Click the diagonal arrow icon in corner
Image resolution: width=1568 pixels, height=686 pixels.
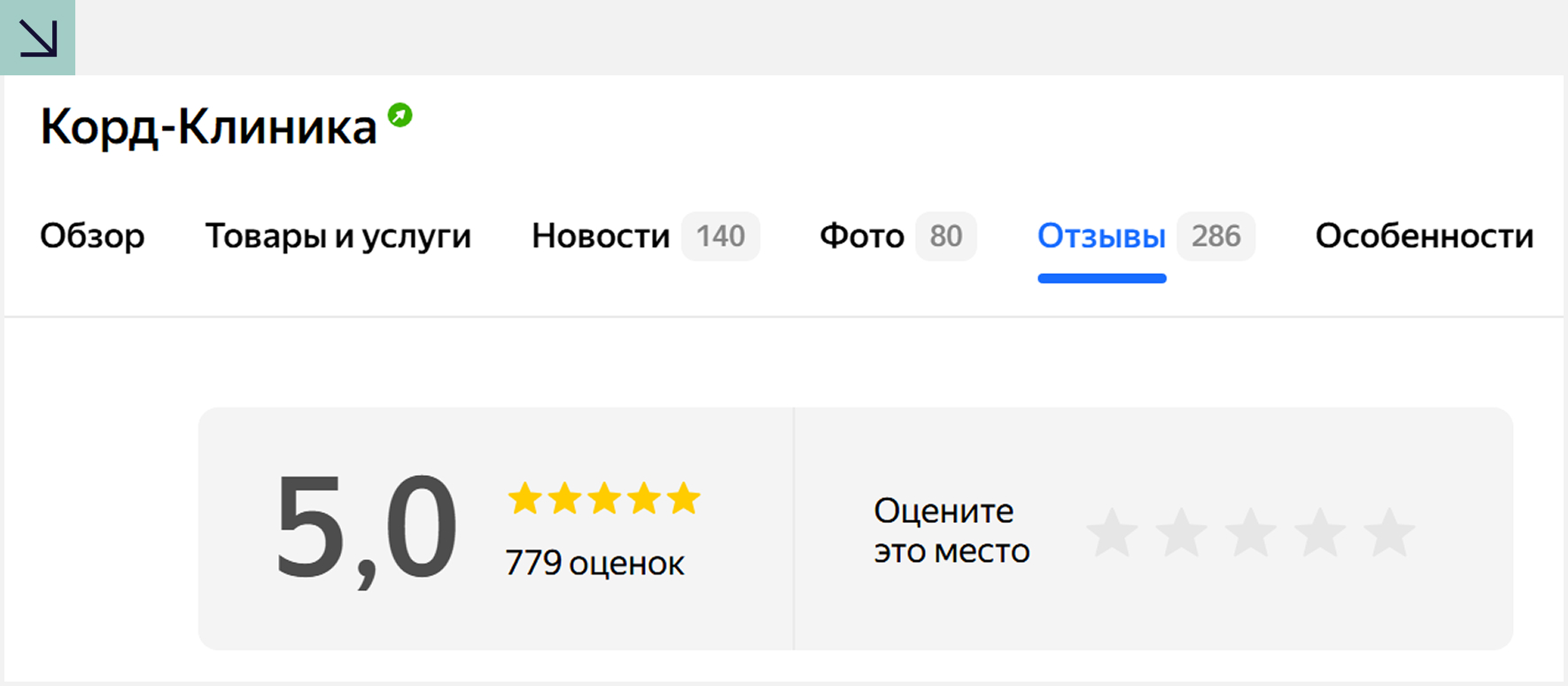[x=38, y=37]
